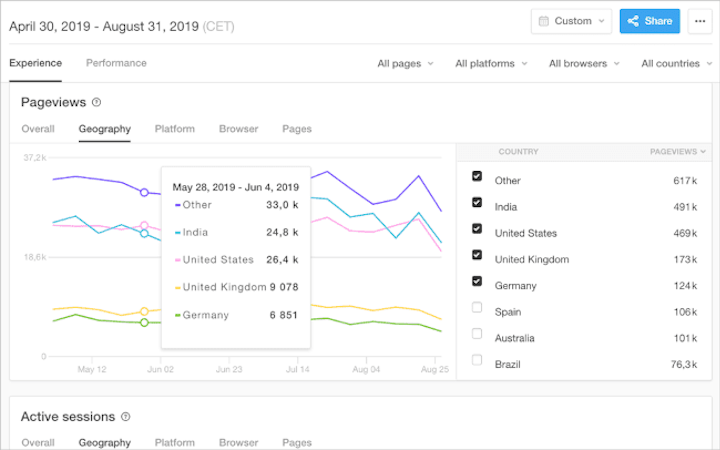Sort by the Pageviews column arrow
720x450 pixels.
coord(703,152)
